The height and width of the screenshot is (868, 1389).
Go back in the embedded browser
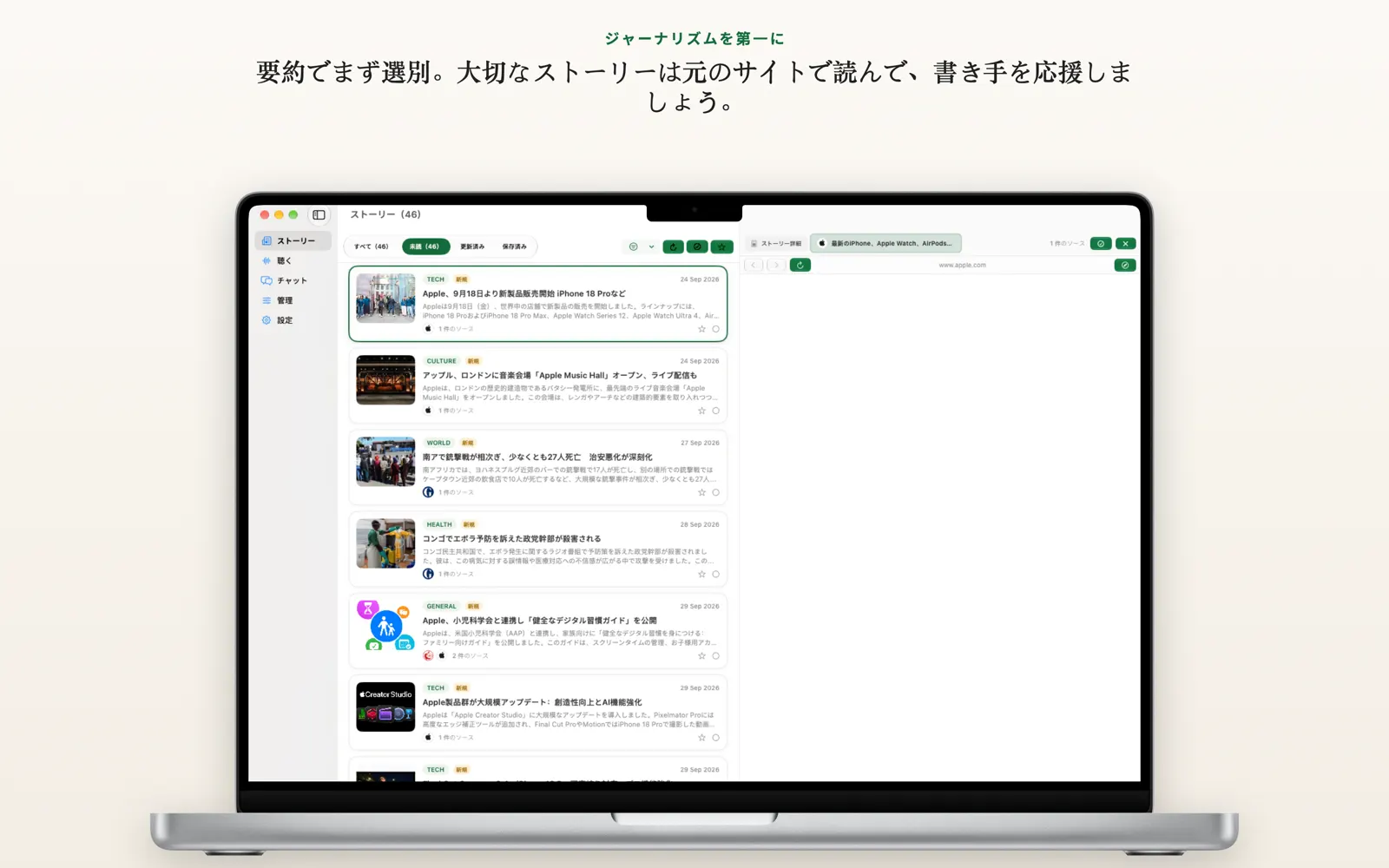point(754,265)
